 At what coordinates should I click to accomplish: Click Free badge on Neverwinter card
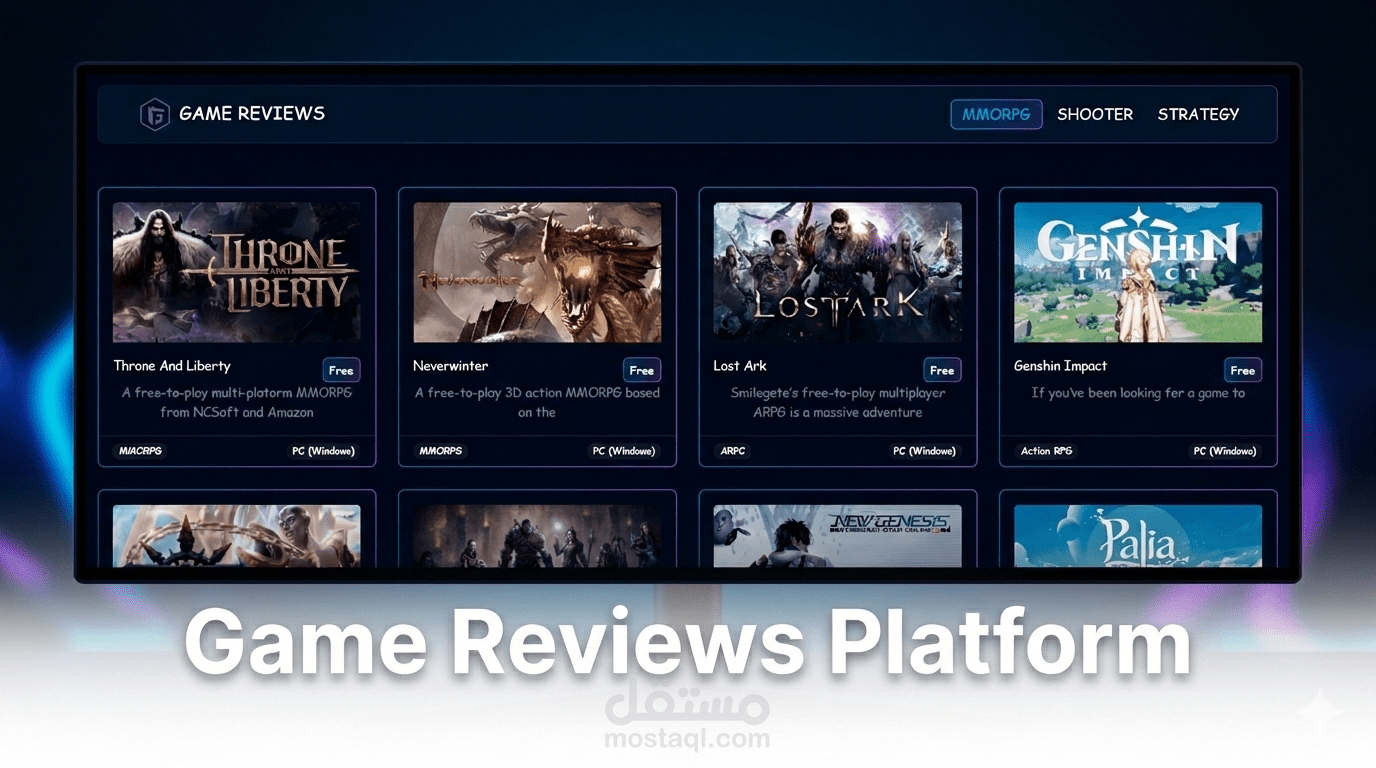642,370
